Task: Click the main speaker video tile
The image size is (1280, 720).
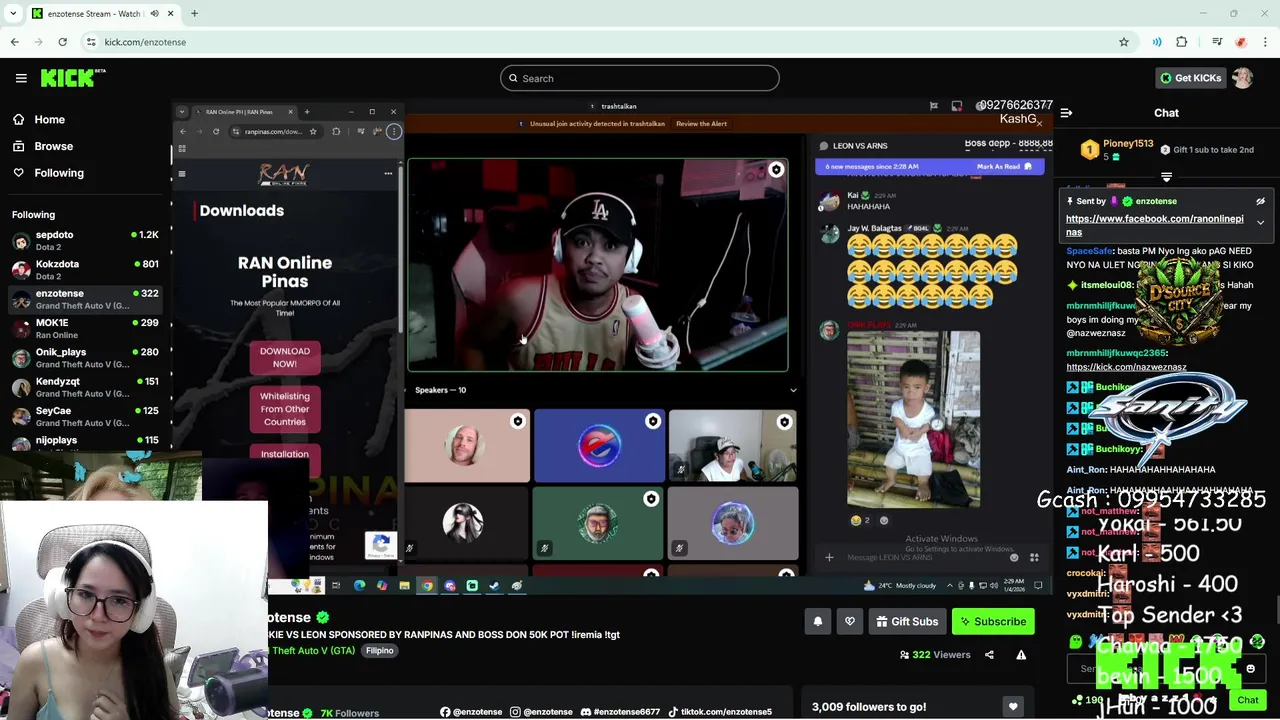Action: (598, 265)
